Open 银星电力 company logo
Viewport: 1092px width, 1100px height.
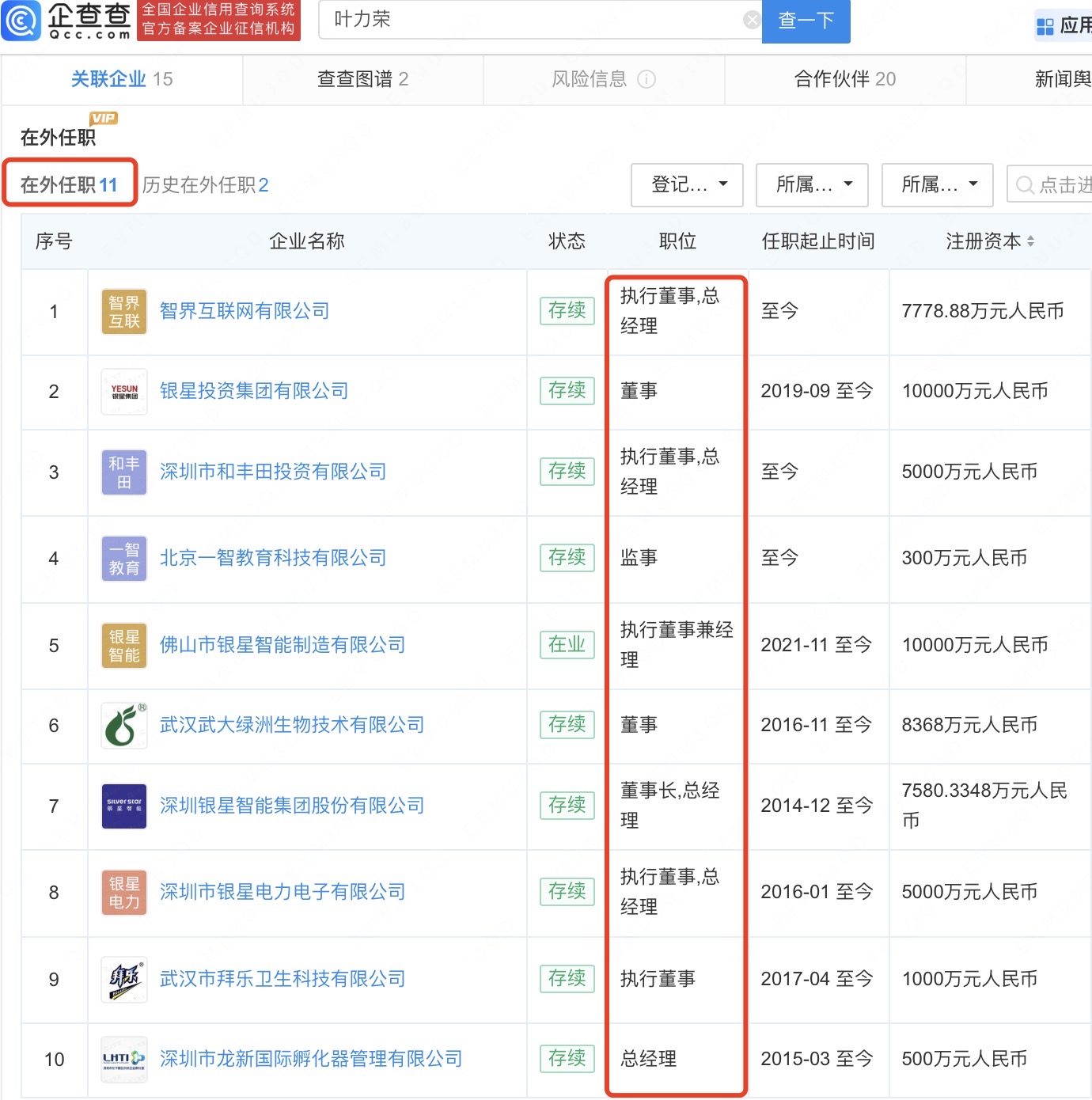click(124, 893)
